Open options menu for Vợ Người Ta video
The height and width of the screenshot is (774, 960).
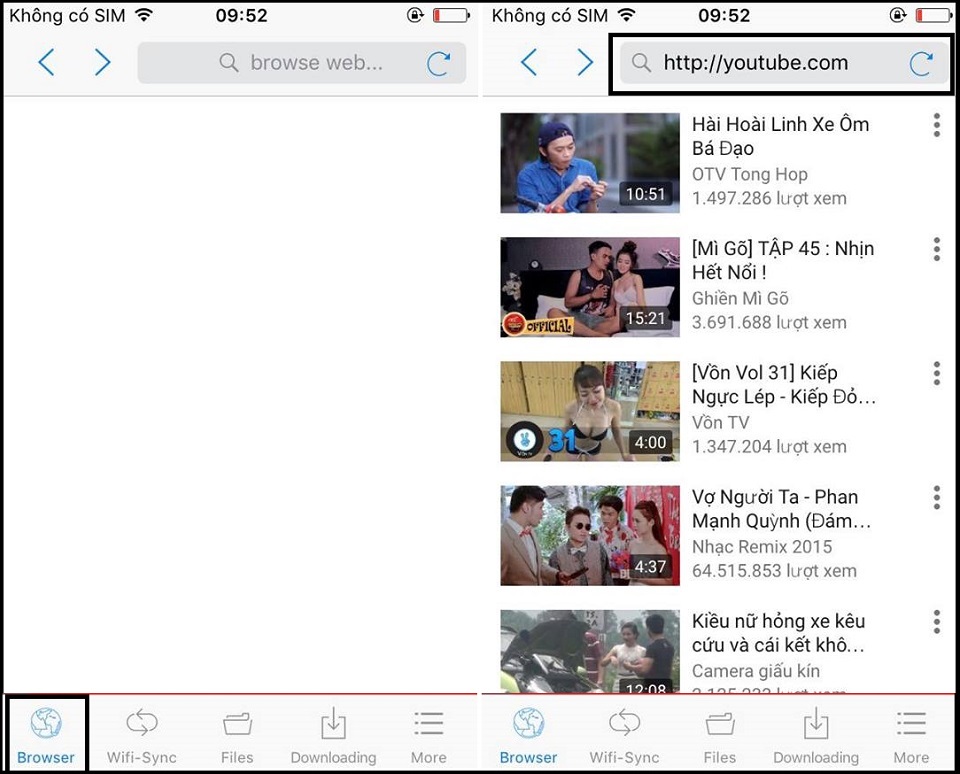coord(936,498)
